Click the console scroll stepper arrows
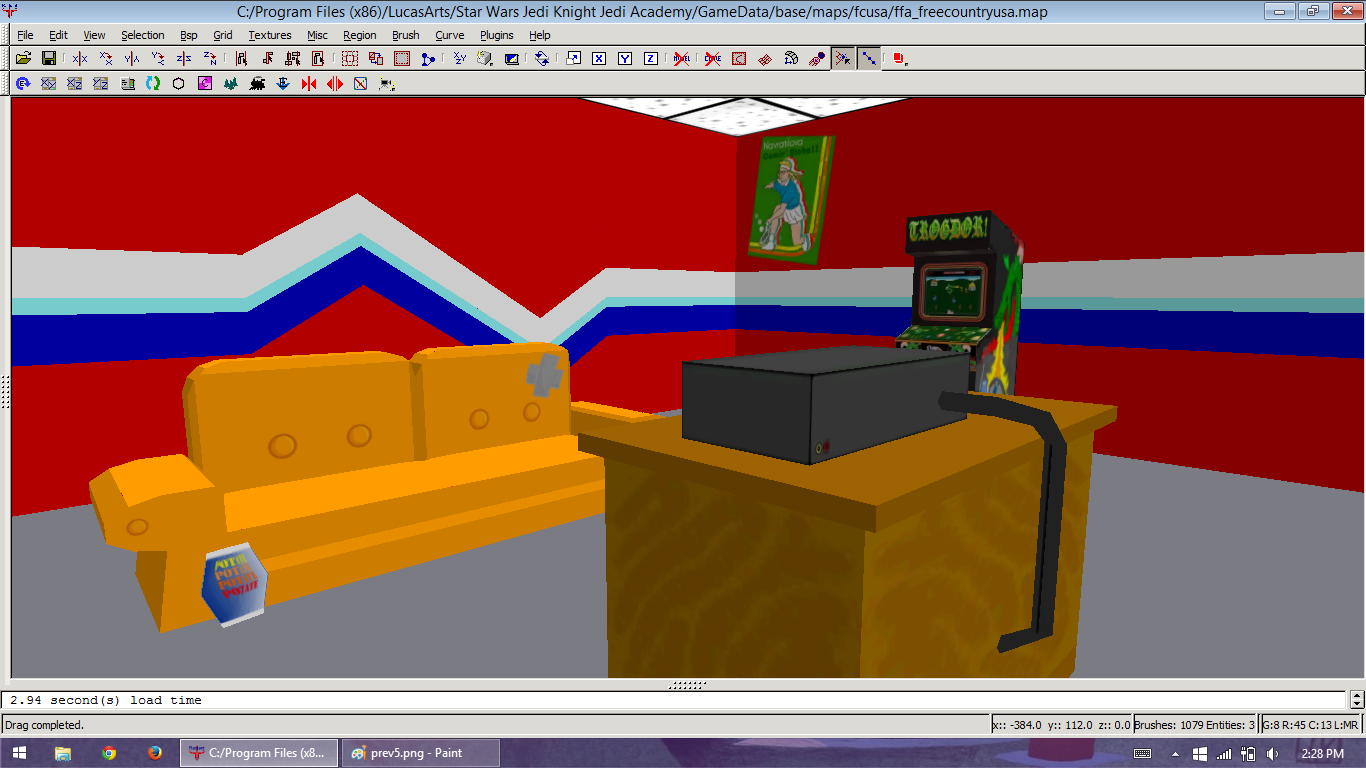The width and height of the screenshot is (1366, 768). tap(1357, 700)
